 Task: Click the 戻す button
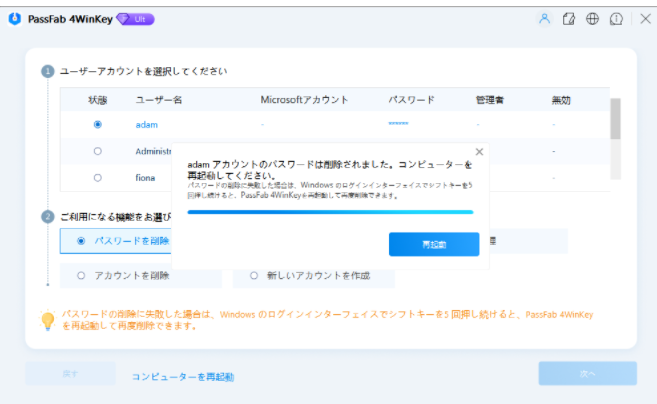70,373
